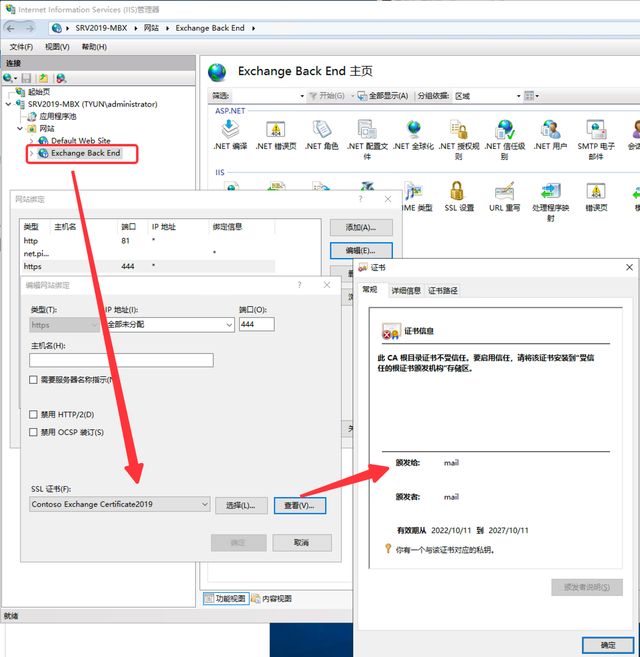640x657 pixels.
Task: Click the 选择(L)... certificate button
Action: [241, 505]
